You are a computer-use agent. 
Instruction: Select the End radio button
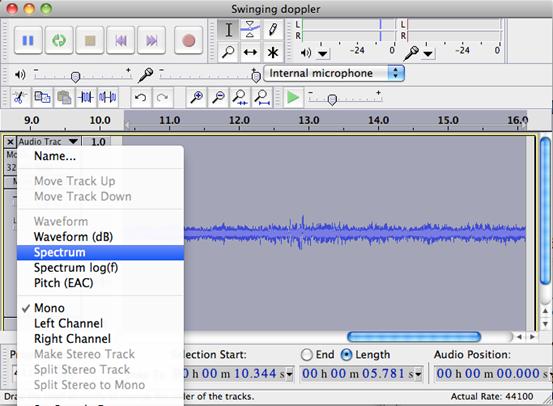(x=307, y=355)
